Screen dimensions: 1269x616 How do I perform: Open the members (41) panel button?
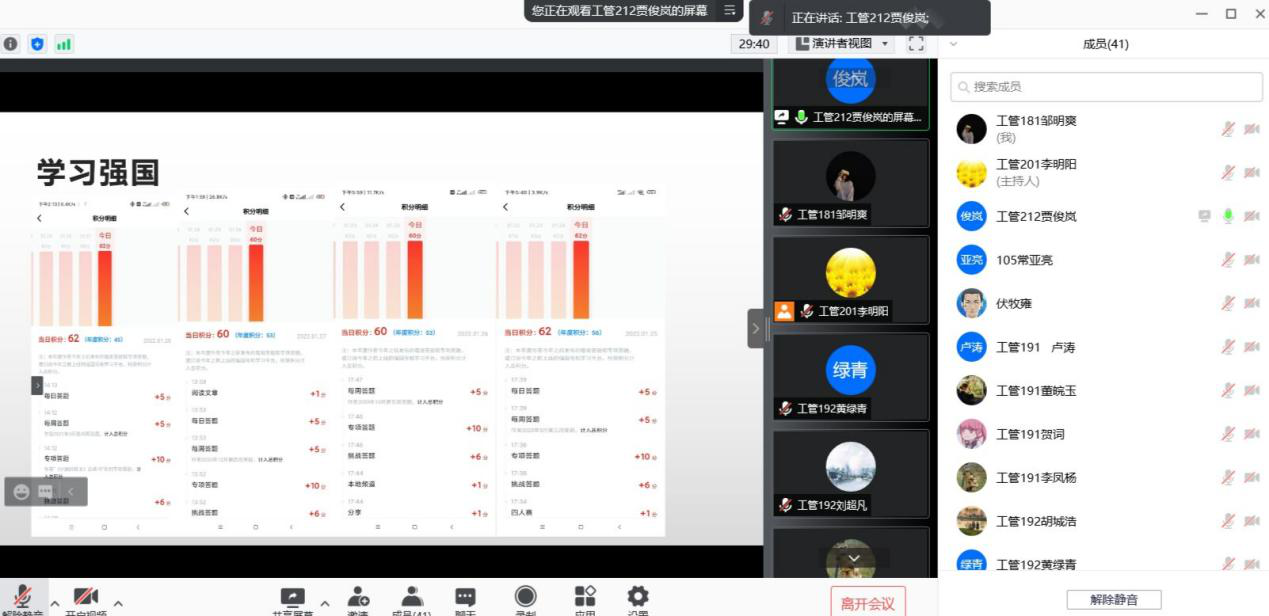point(411,598)
